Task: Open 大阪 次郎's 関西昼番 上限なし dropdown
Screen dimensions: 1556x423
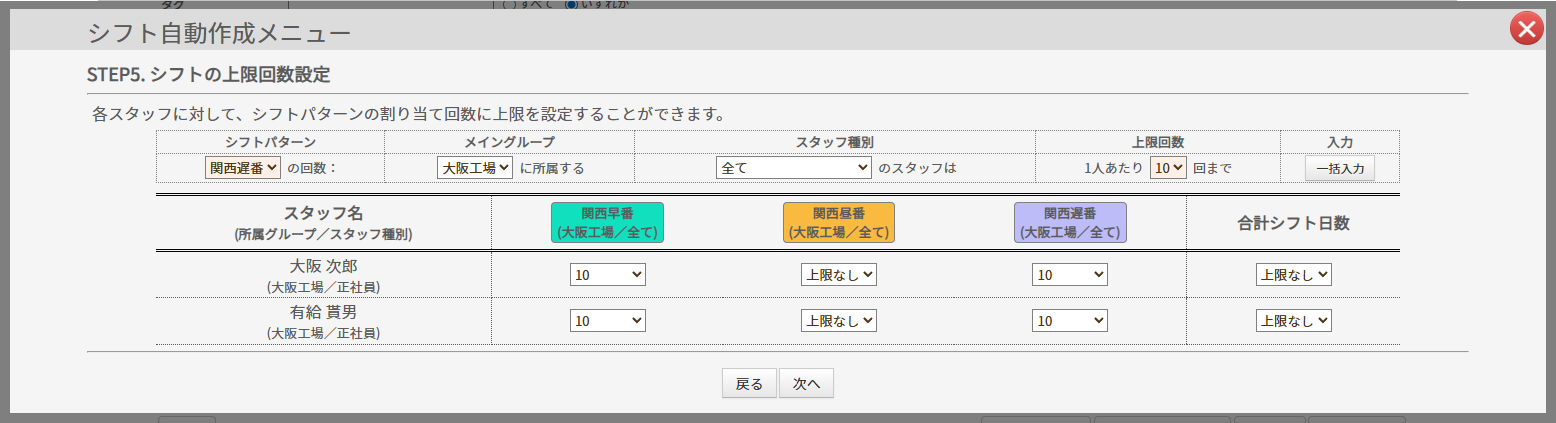Action: [838, 275]
